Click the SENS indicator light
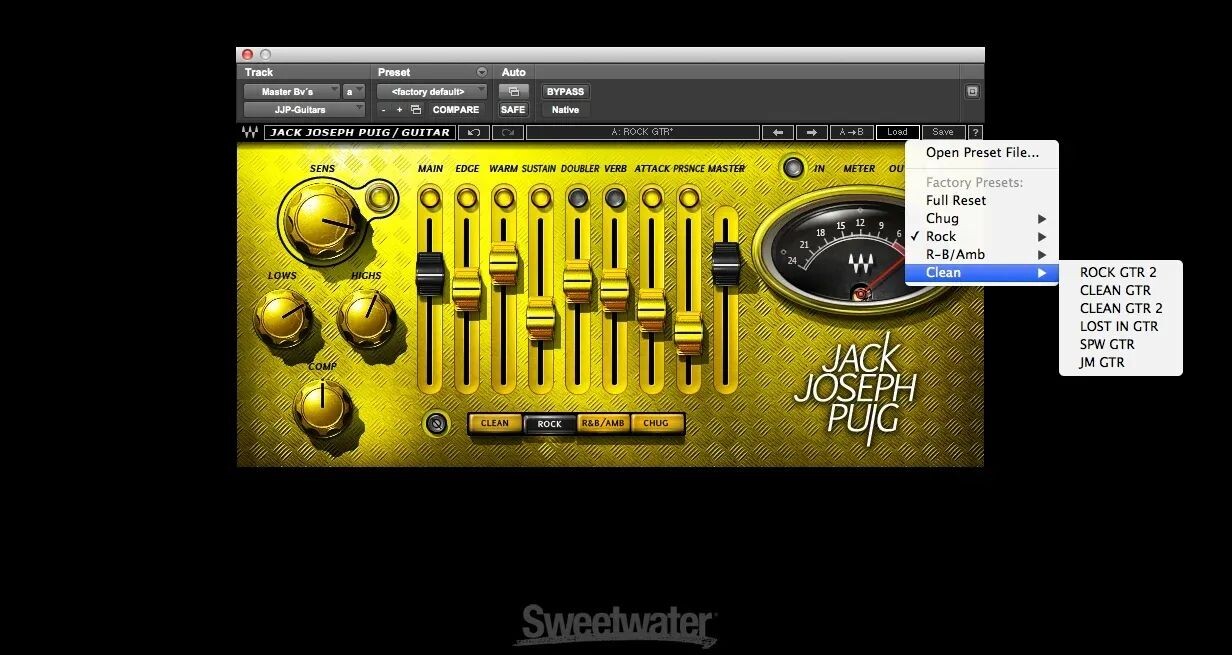Viewport: 1232px width, 655px height. coord(378,197)
